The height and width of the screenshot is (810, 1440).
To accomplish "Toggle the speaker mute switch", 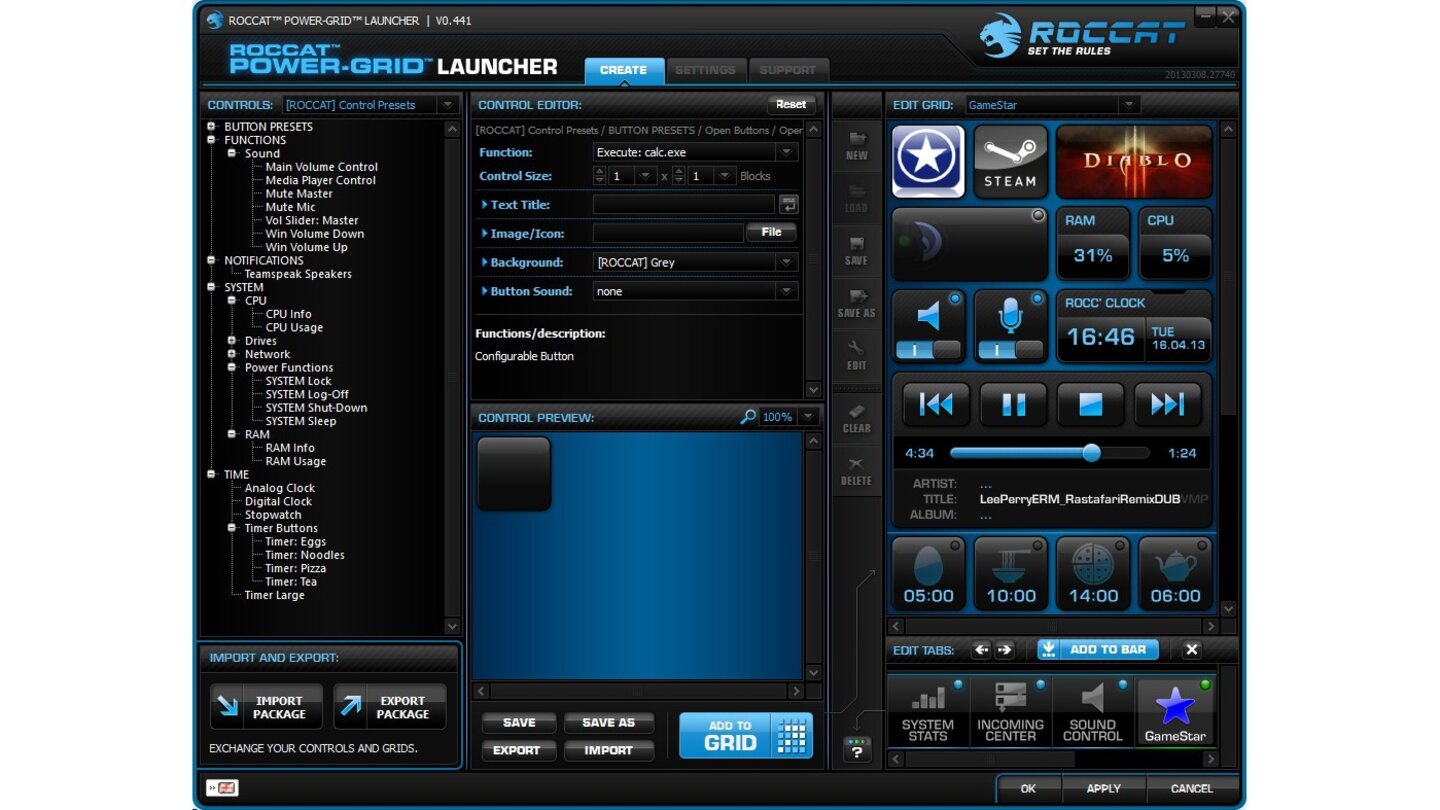I will point(928,350).
